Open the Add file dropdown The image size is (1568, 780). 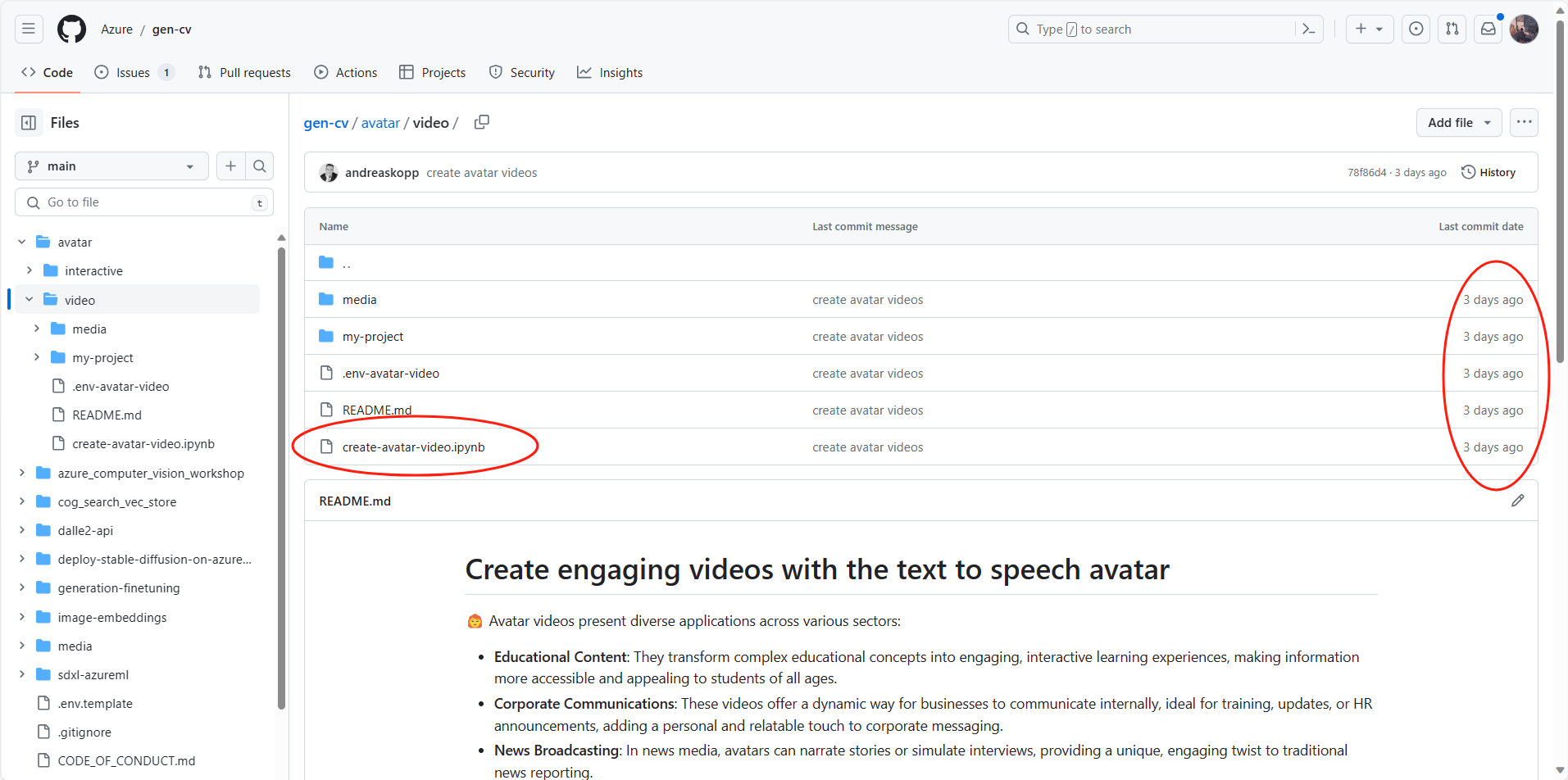(1459, 123)
